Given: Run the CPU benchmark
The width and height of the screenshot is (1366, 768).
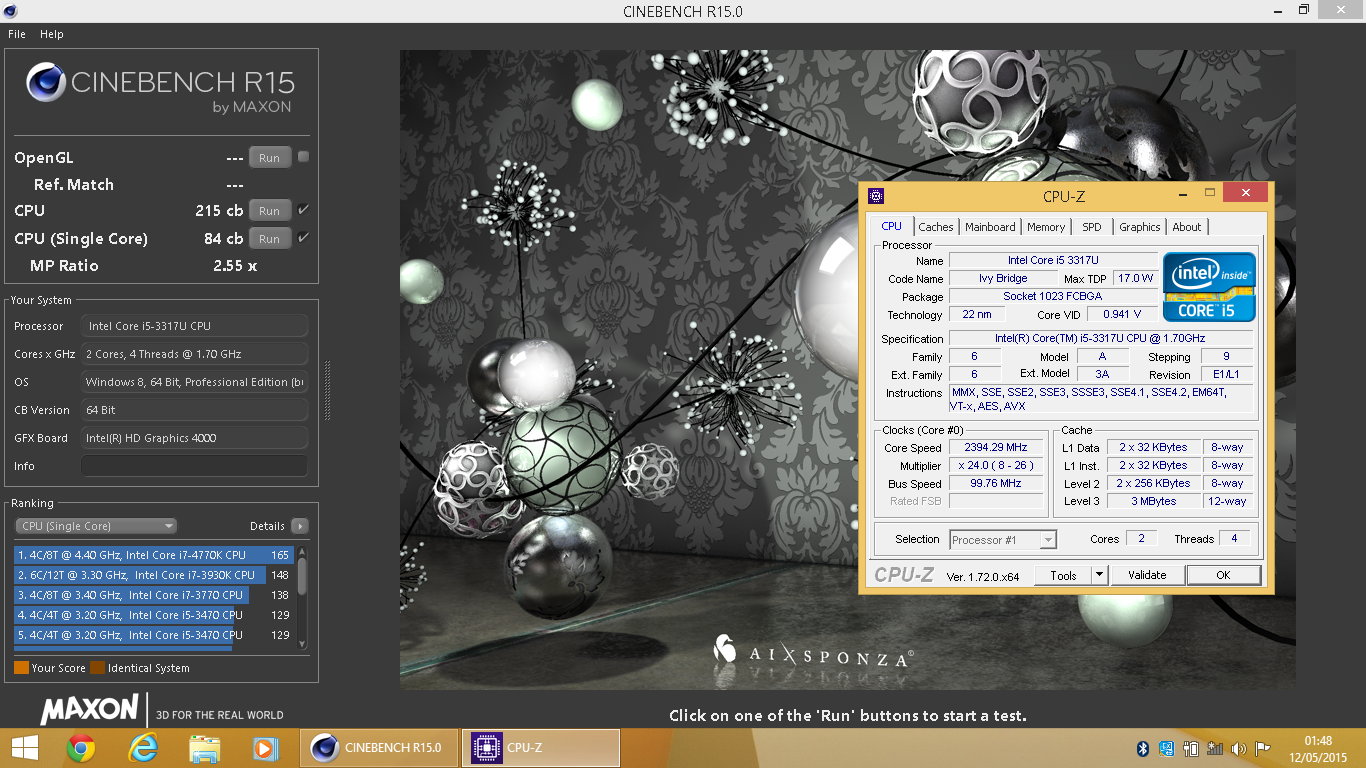Looking at the screenshot, I should point(269,211).
